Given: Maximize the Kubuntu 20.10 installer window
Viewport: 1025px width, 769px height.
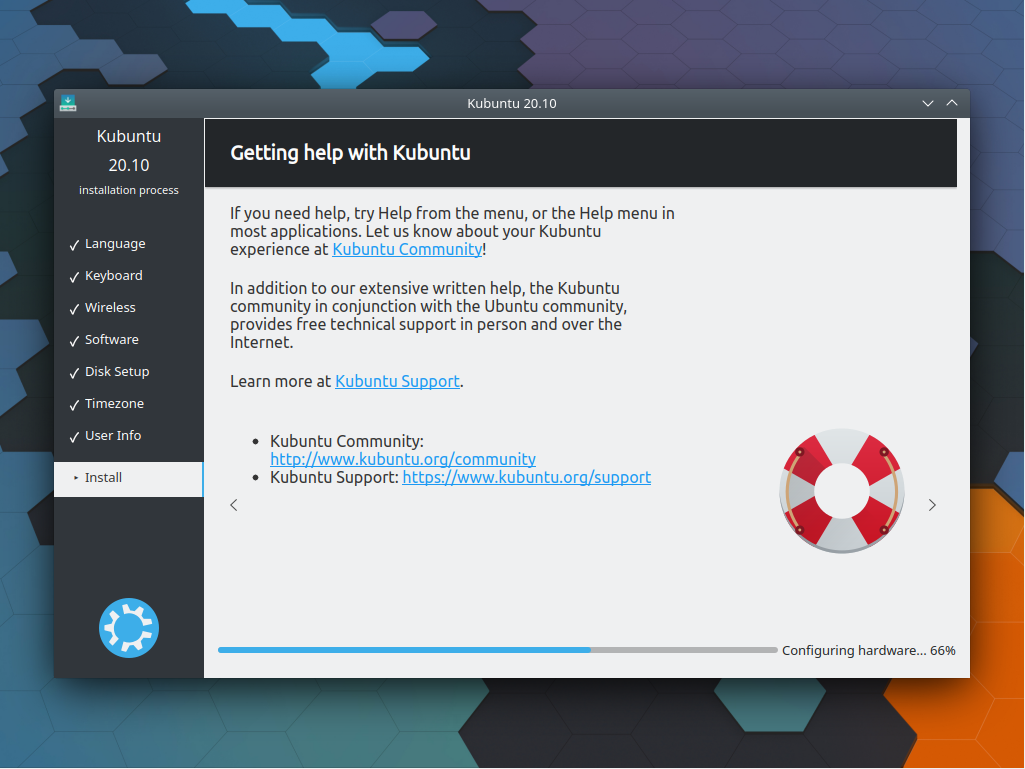Looking at the screenshot, I should (x=952, y=103).
